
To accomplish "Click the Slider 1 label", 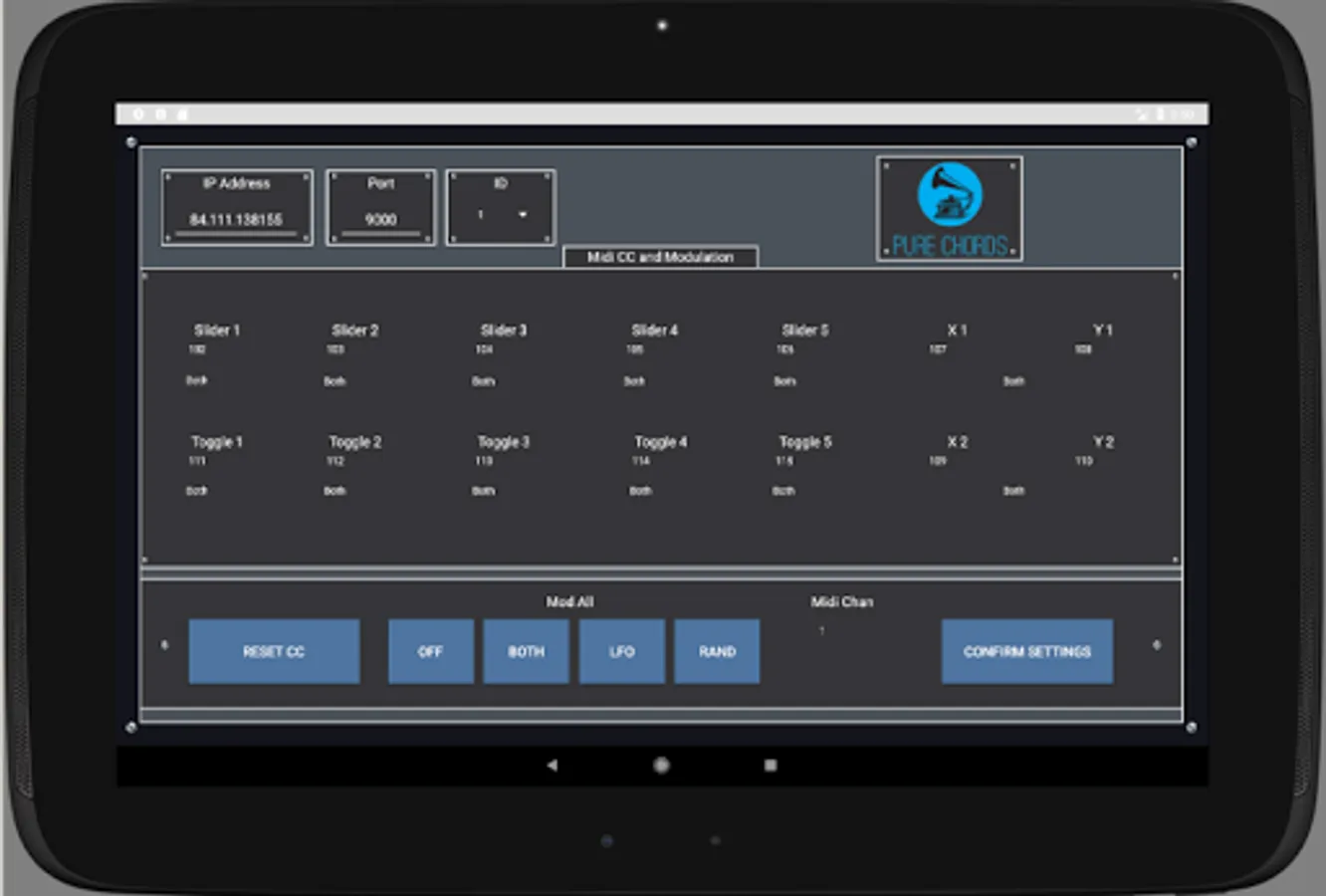I will [x=217, y=330].
